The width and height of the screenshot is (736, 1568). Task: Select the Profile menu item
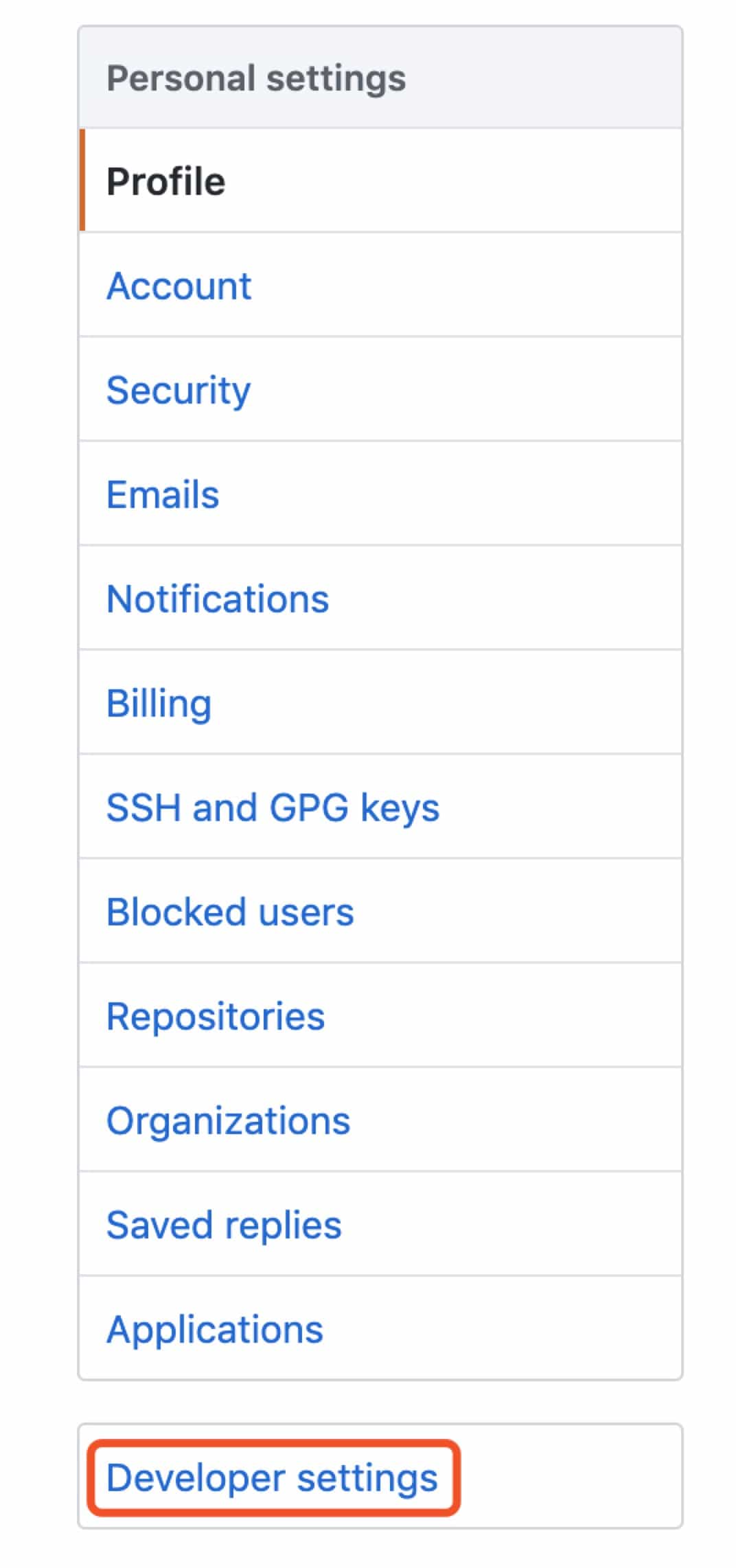coord(380,181)
